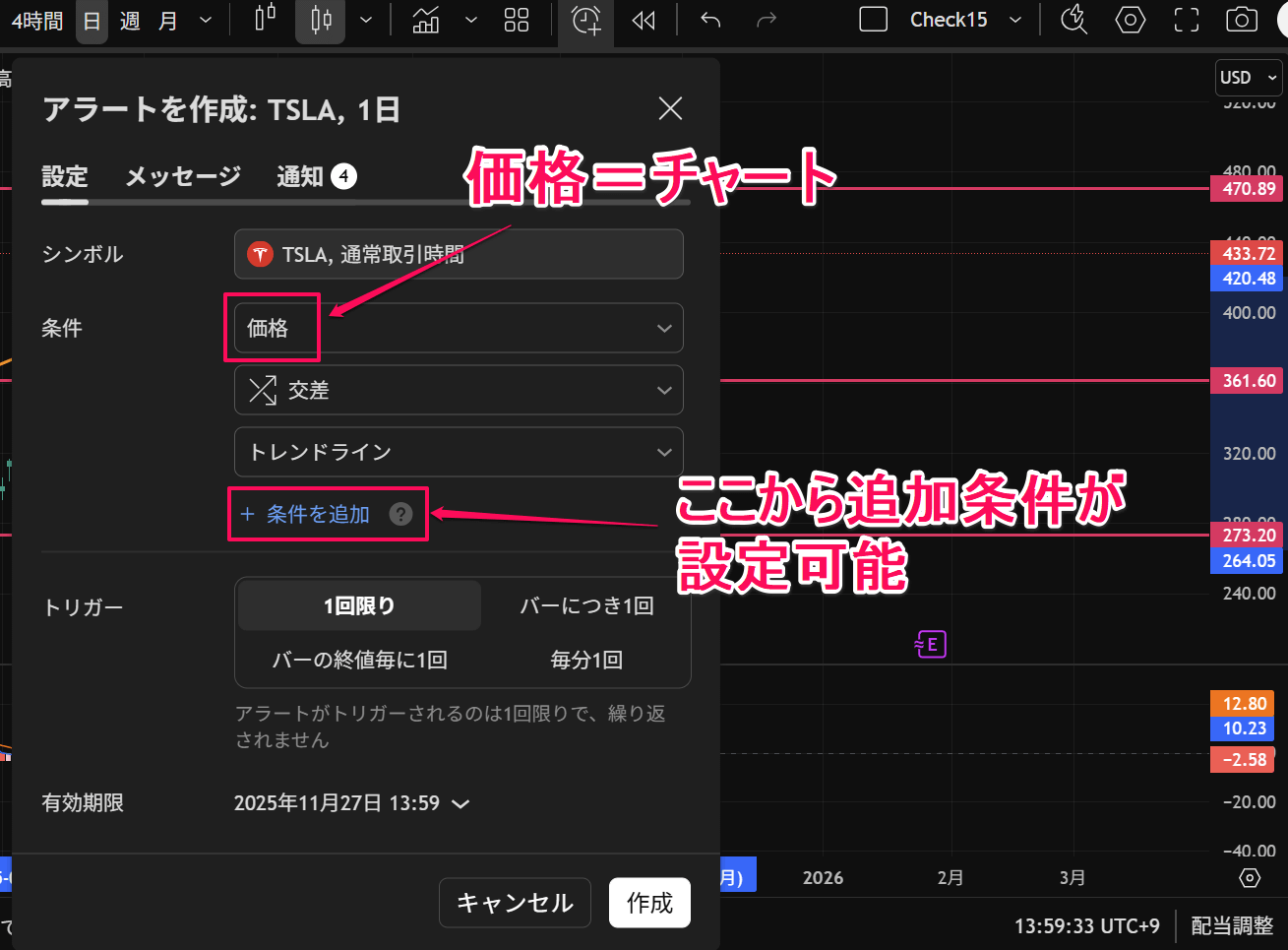Open chart settings hexagon icon
Viewport: 1288px width, 950px height.
[x=1130, y=20]
